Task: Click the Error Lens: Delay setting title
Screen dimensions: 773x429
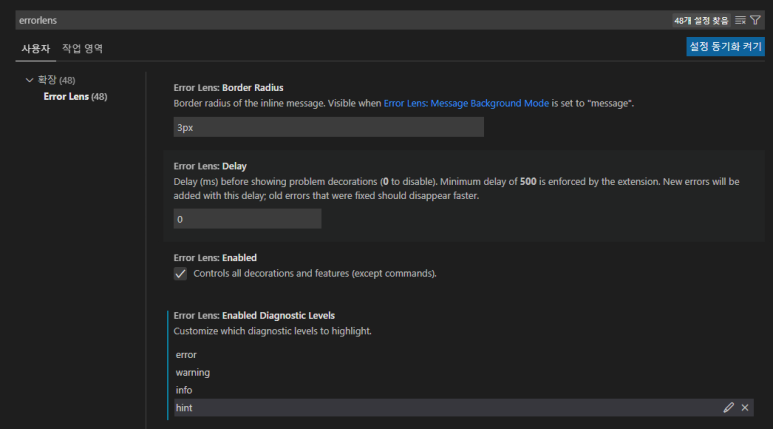Action: coord(210,166)
